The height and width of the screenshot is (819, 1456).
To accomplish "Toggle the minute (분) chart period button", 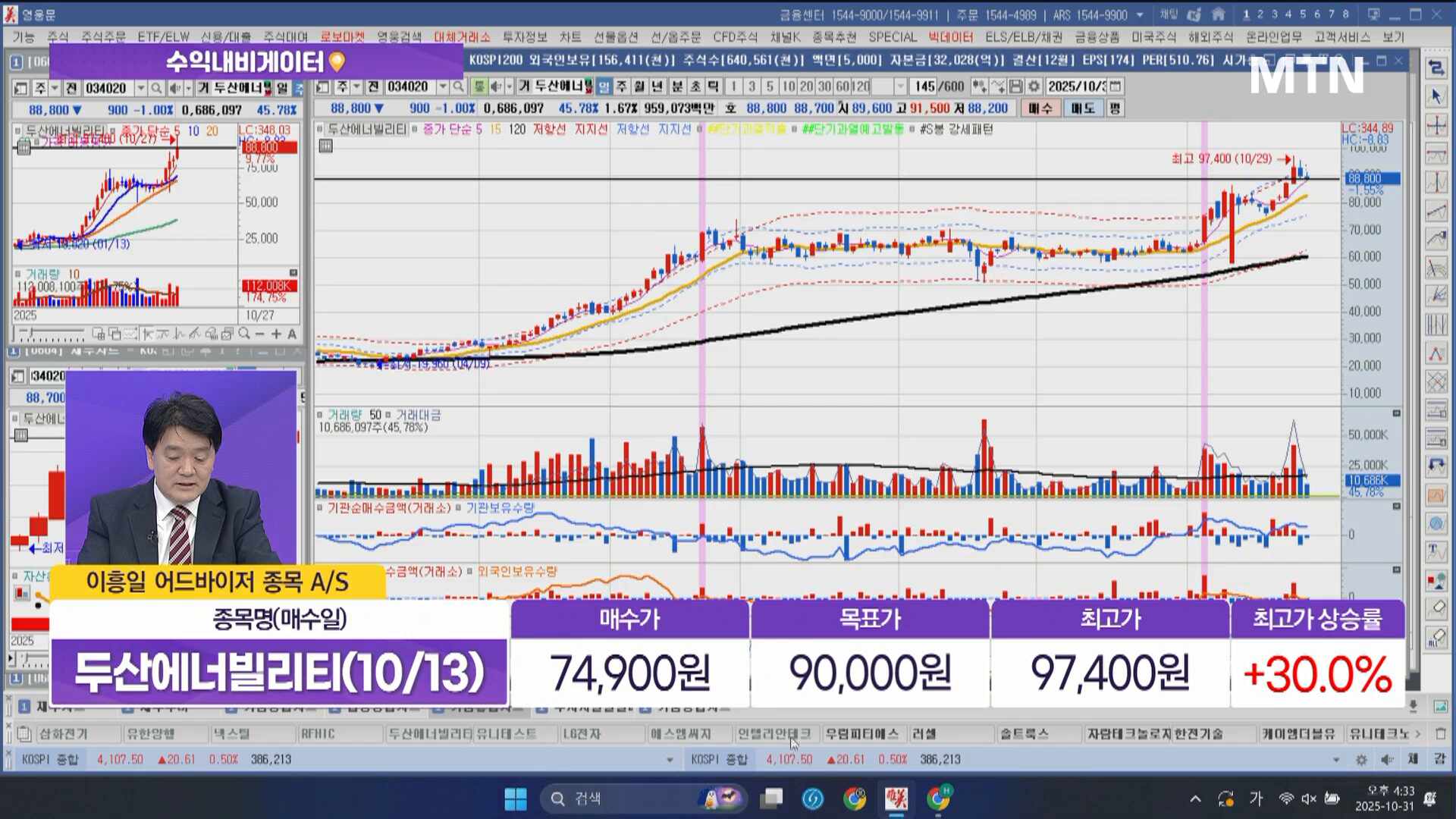I will [x=676, y=86].
